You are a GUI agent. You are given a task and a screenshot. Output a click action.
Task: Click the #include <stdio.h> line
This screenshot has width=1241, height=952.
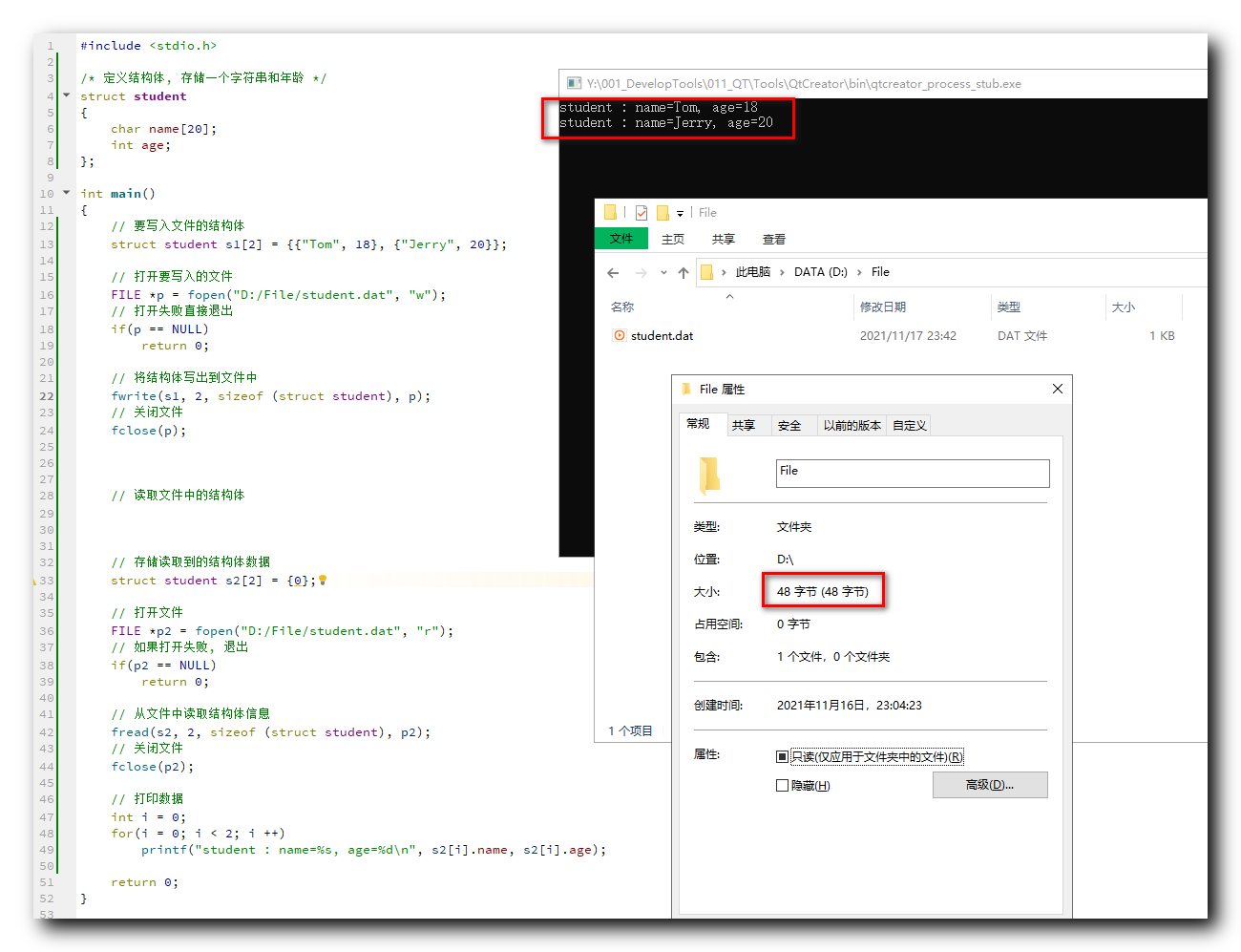(x=149, y=45)
